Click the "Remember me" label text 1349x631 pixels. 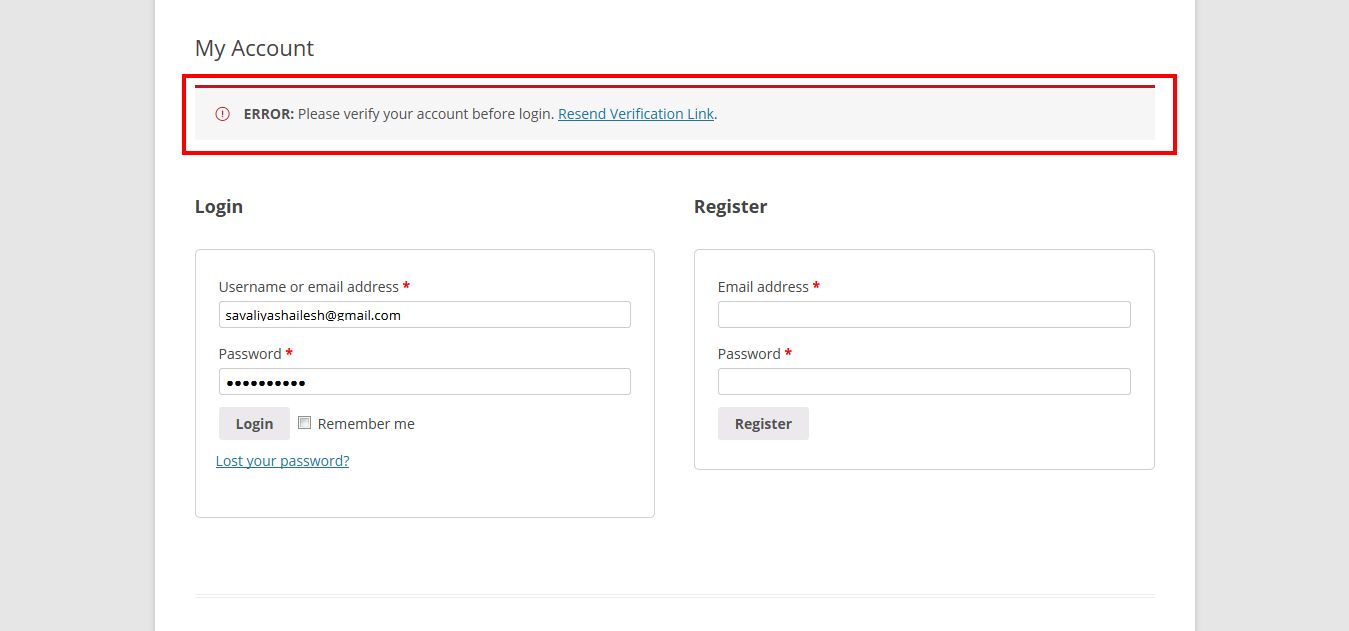366,424
